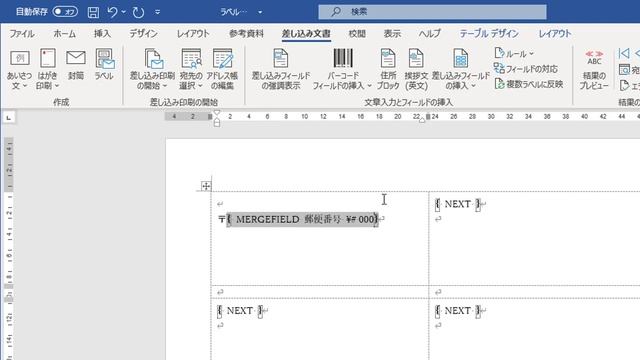Open the table レイアウト tab at right

[554, 34]
